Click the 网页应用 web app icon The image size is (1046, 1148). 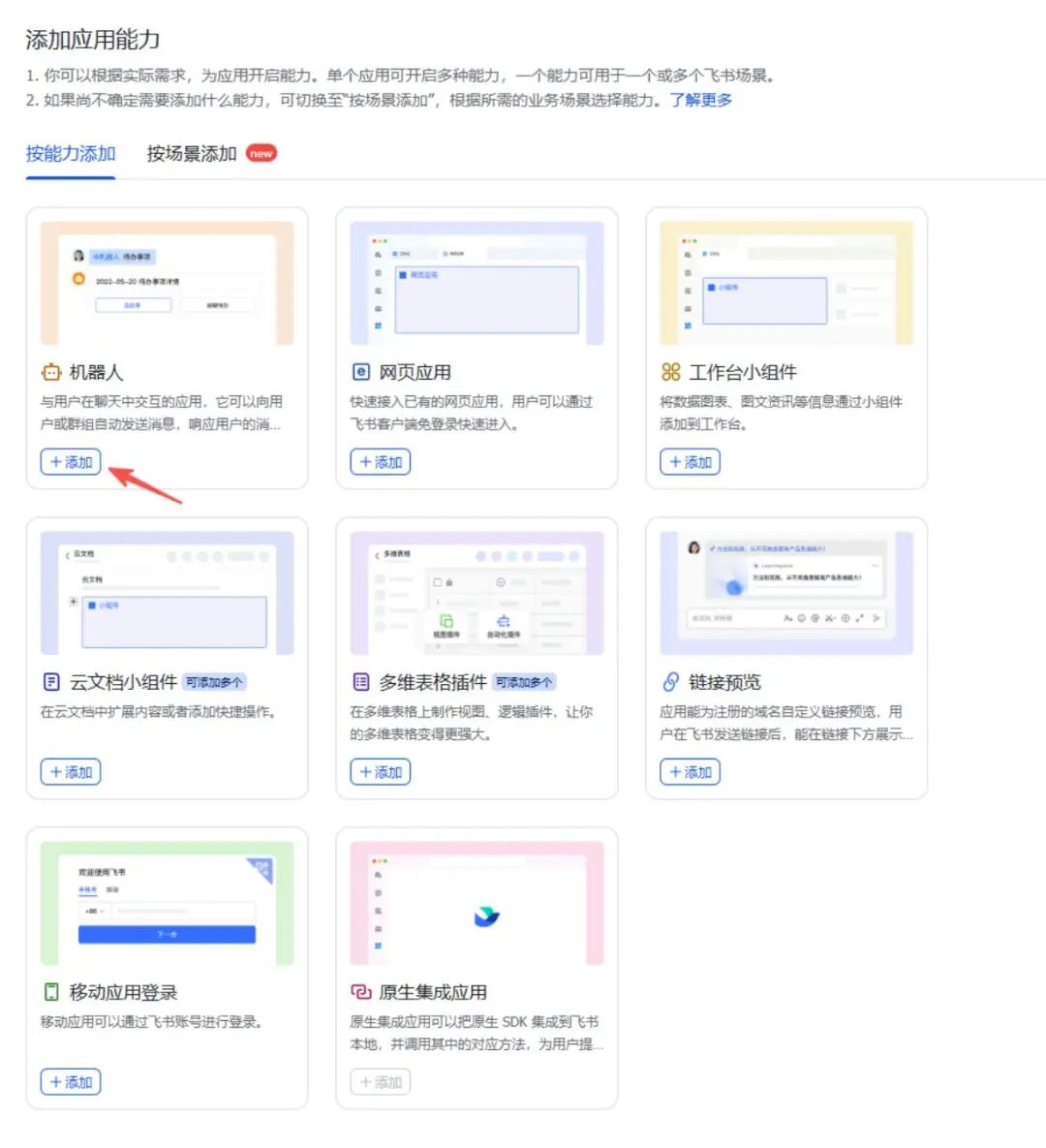pyautogui.click(x=361, y=372)
